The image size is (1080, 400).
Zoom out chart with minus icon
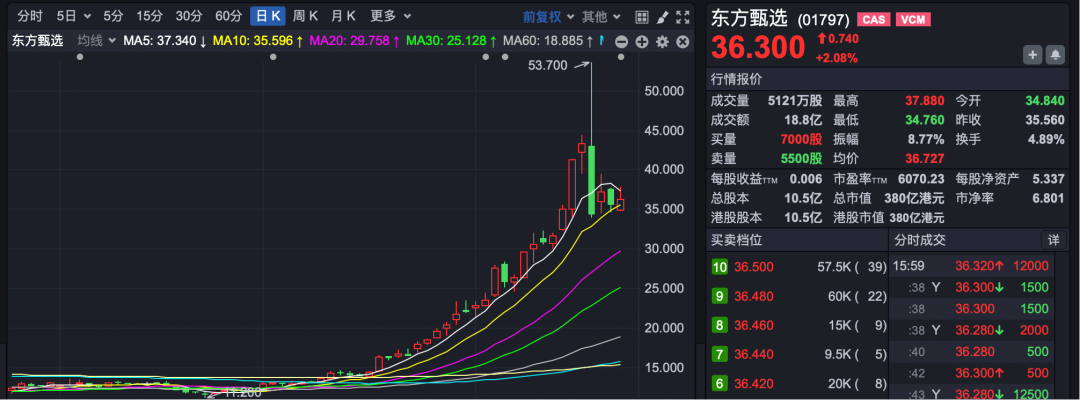(621, 42)
